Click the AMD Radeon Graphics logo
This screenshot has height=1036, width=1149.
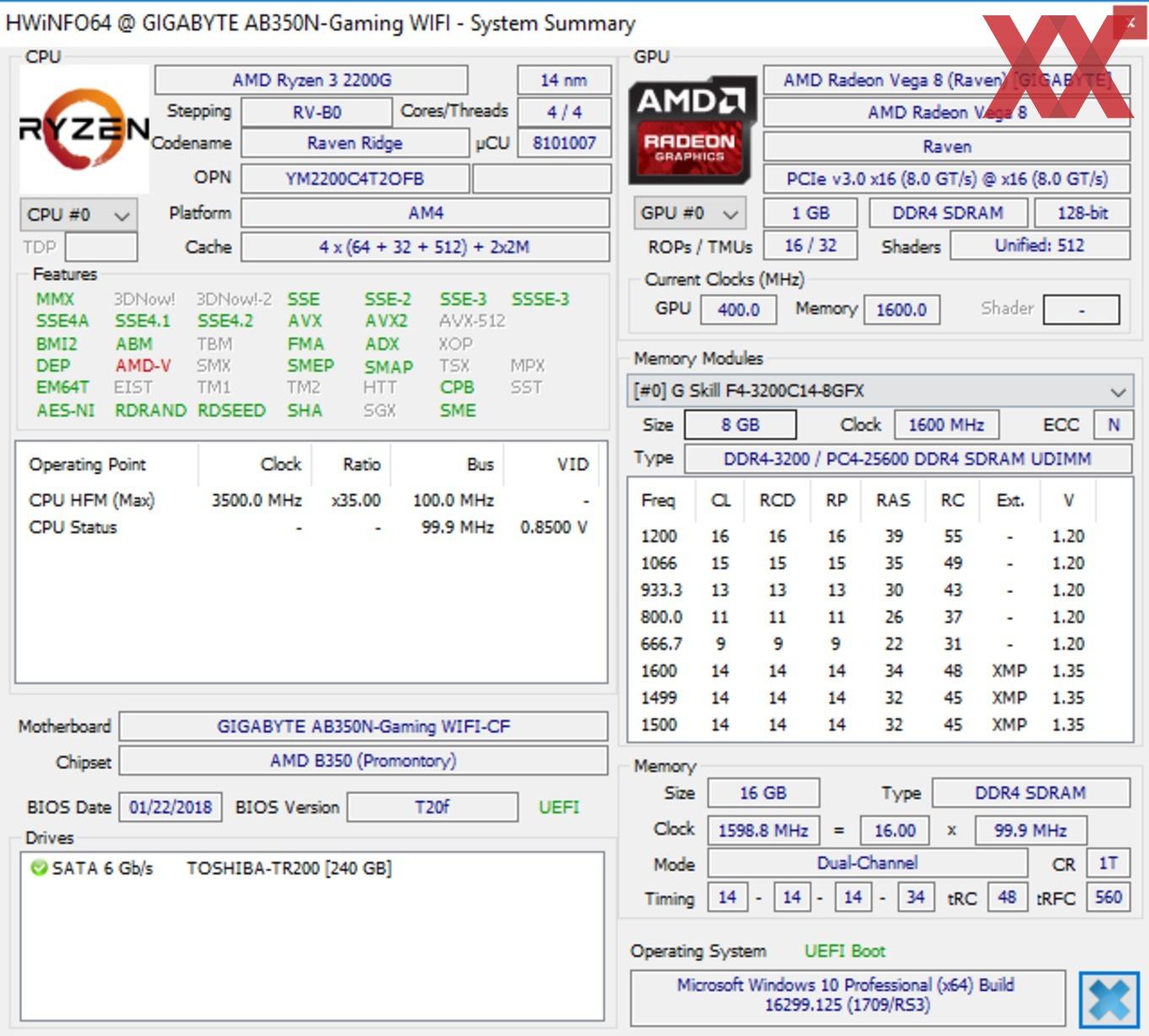[692, 130]
